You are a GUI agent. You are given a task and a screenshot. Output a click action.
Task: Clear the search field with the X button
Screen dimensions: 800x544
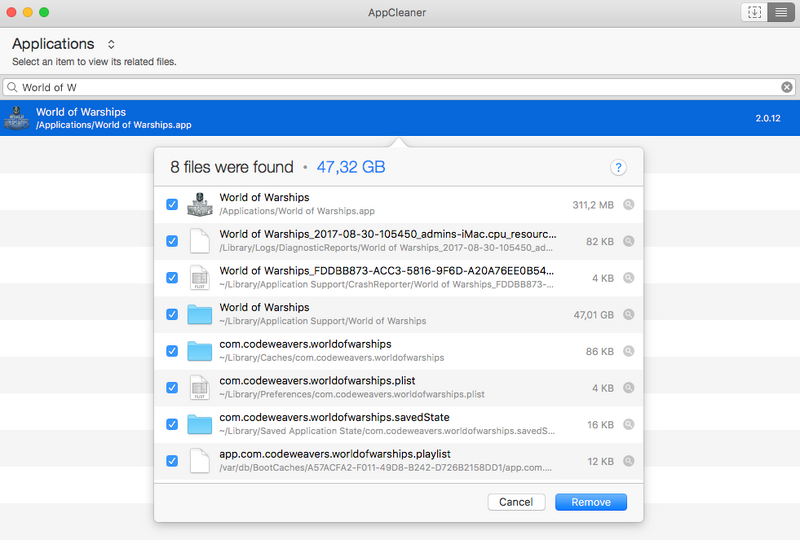[787, 87]
